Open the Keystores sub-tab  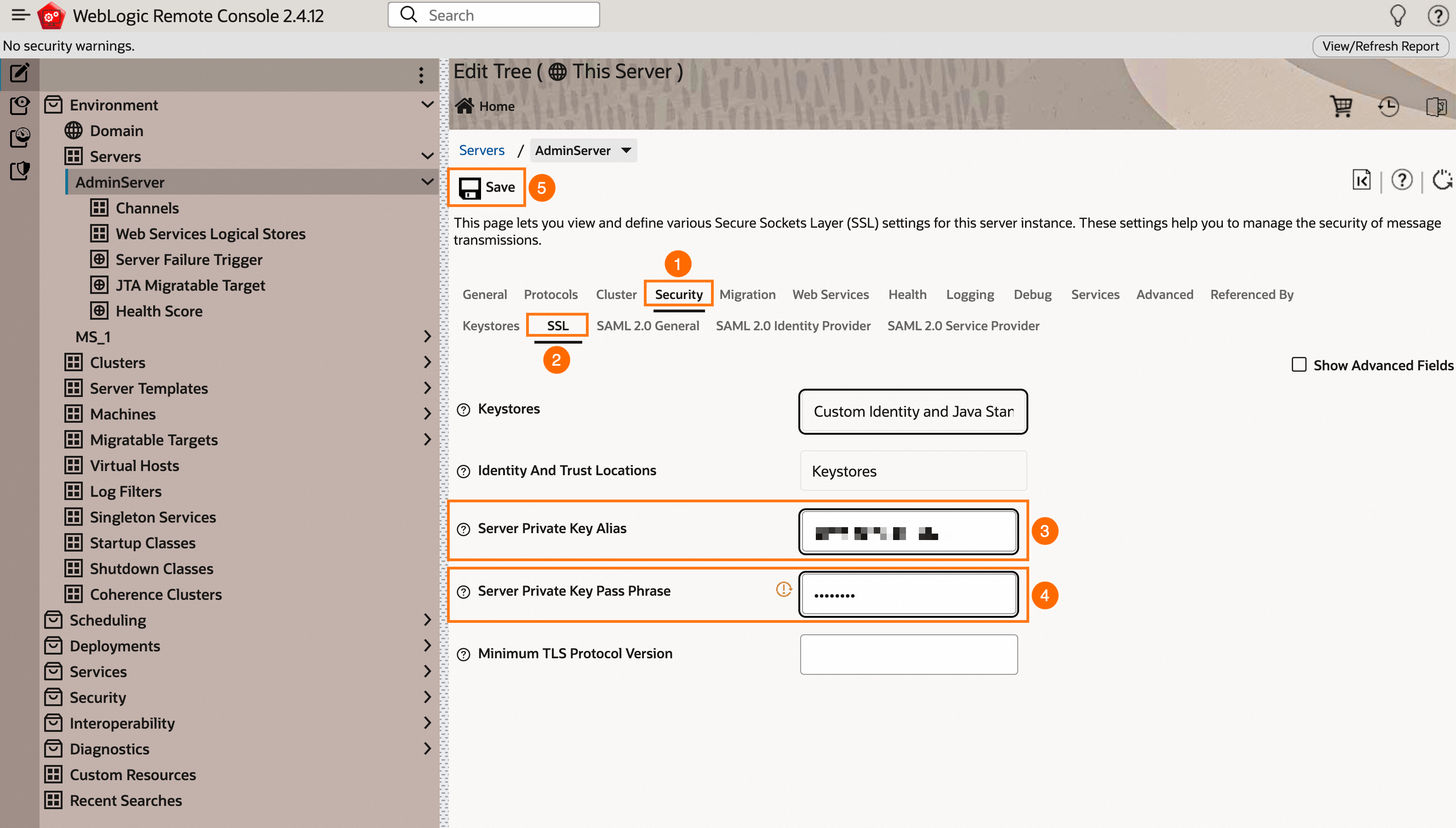click(491, 326)
